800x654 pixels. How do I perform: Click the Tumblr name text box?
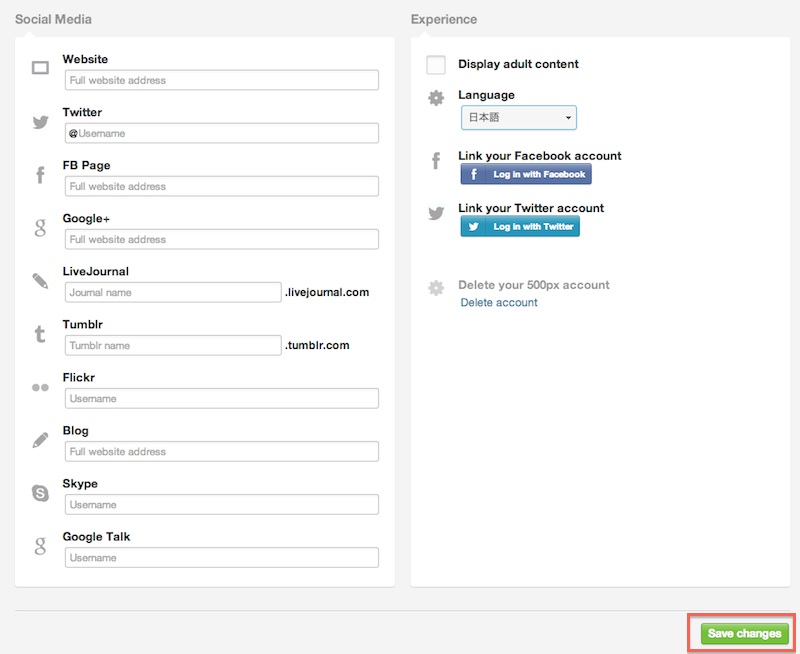tap(173, 345)
